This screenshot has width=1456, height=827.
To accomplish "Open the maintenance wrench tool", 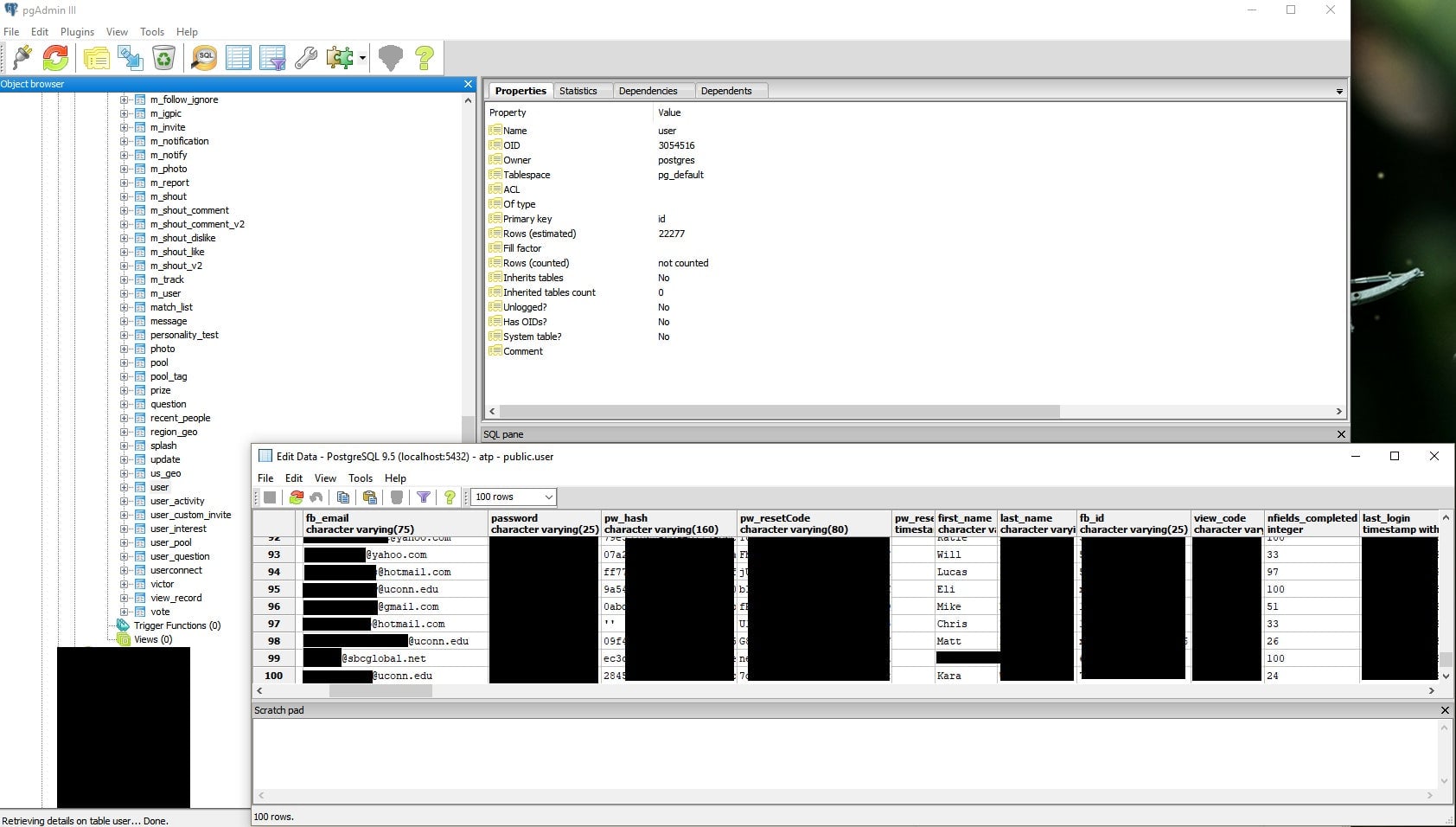I will (307, 58).
